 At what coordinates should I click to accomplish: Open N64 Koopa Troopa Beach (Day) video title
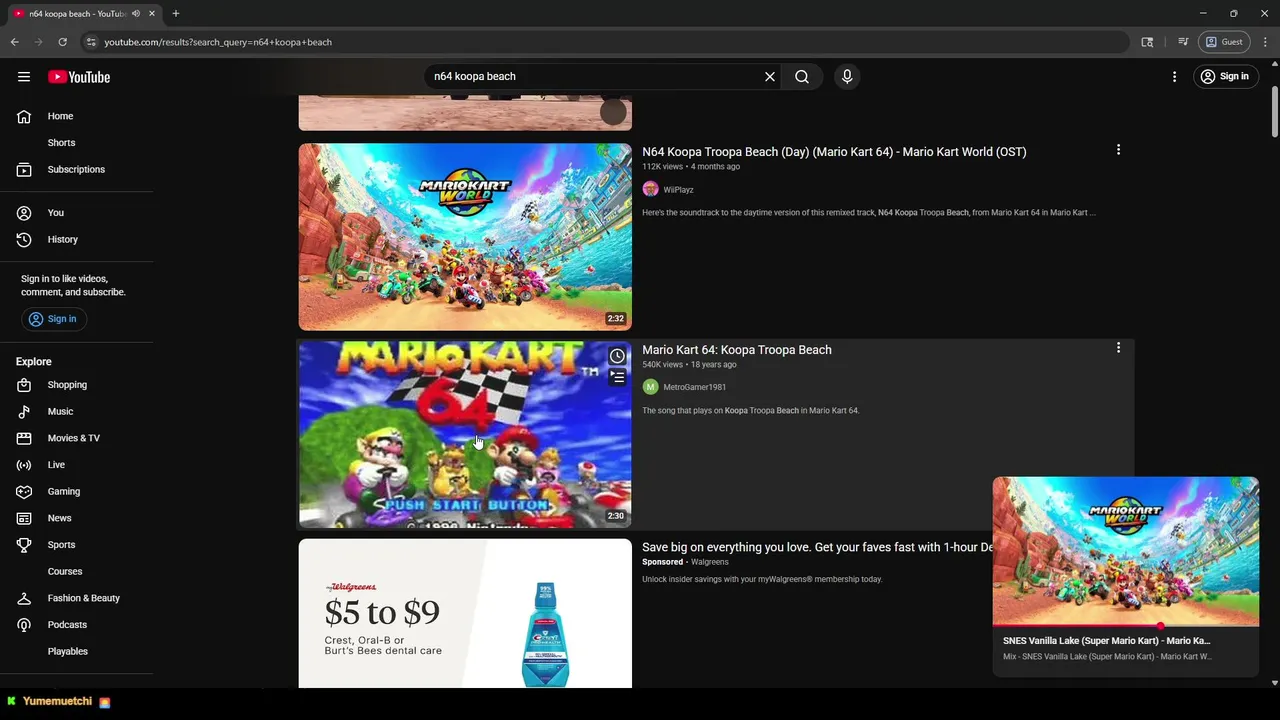click(834, 152)
